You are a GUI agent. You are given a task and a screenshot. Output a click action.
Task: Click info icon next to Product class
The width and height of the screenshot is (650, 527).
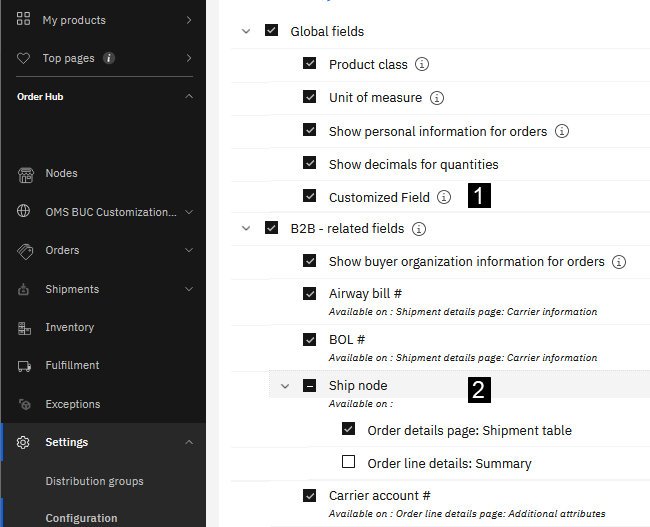click(422, 65)
